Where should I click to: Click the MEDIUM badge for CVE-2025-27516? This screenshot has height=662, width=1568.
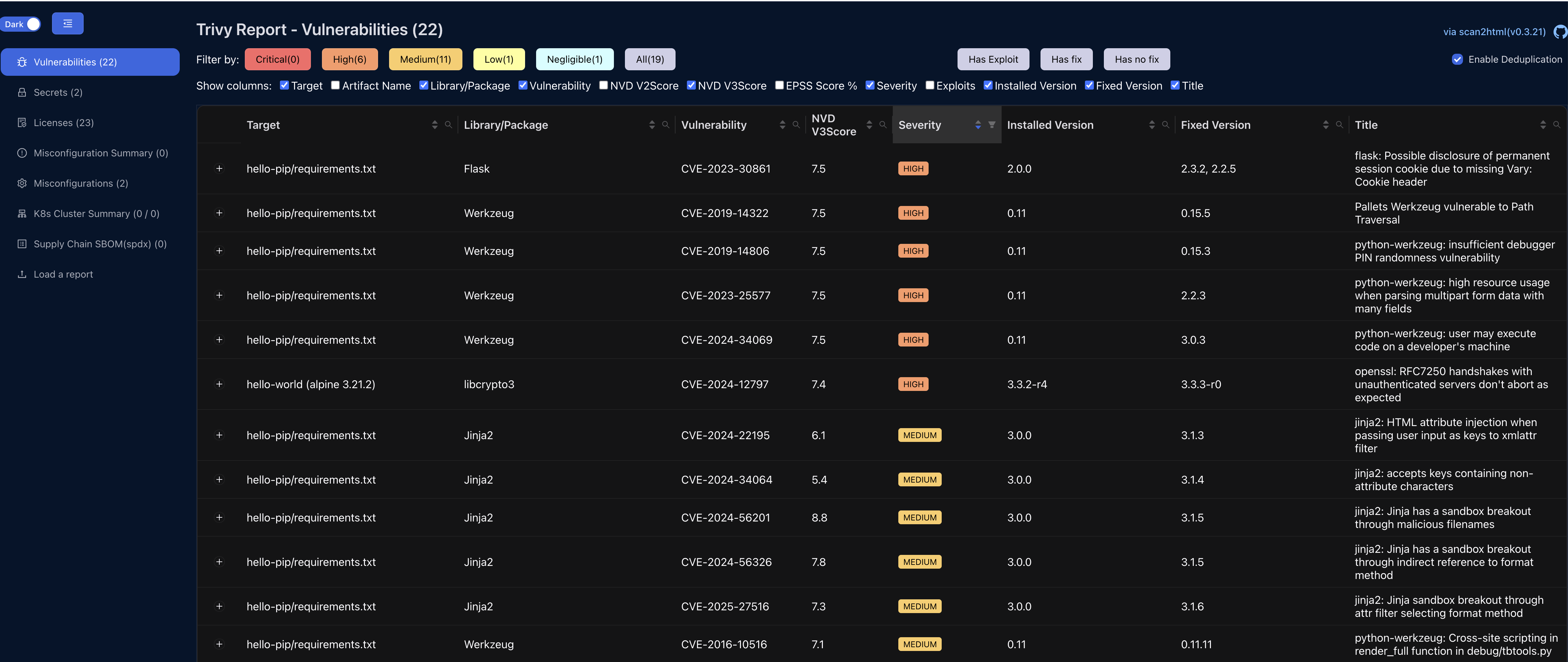click(x=920, y=607)
